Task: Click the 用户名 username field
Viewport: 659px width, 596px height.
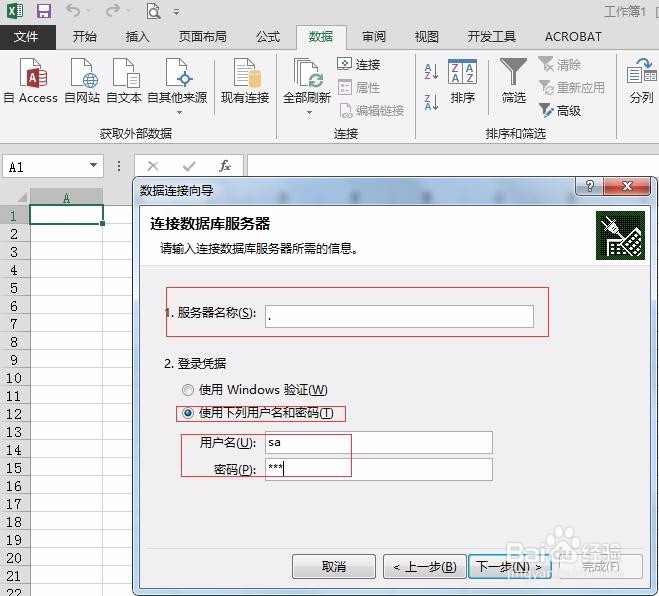Action: (x=379, y=442)
